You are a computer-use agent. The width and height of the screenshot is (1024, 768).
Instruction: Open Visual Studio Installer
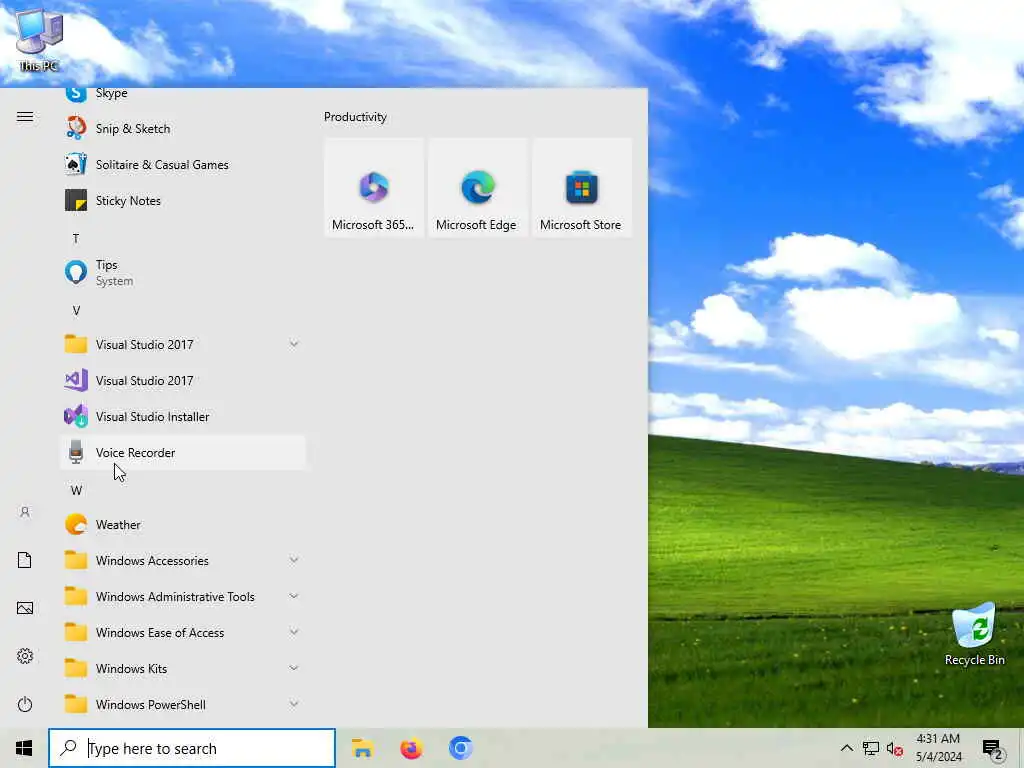click(183, 416)
